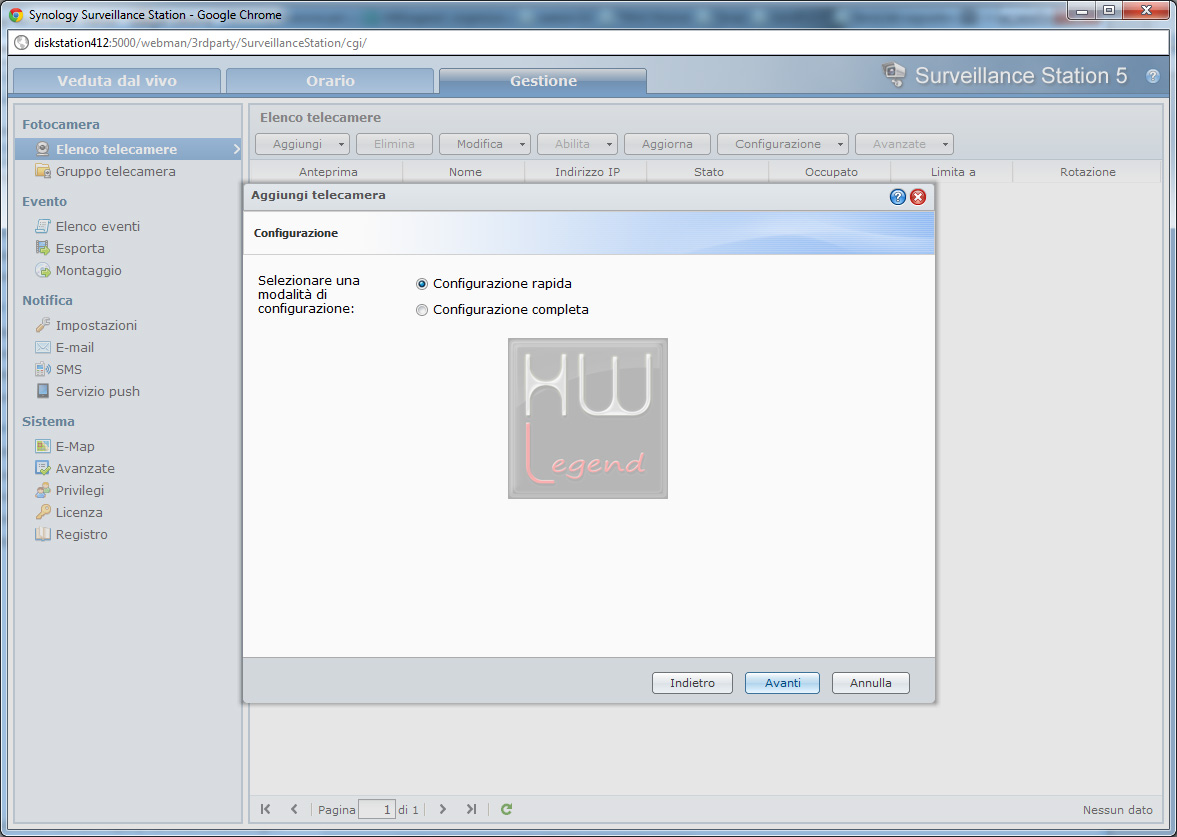Click the Aggiorna toolbar button
The width and height of the screenshot is (1177, 837).
click(x=667, y=144)
